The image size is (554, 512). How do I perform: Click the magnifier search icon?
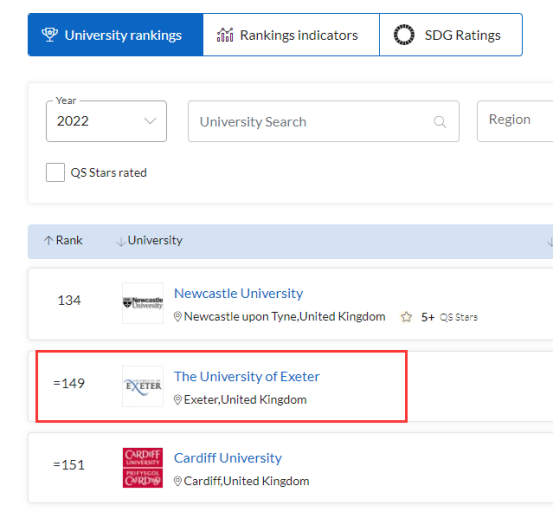tap(440, 122)
